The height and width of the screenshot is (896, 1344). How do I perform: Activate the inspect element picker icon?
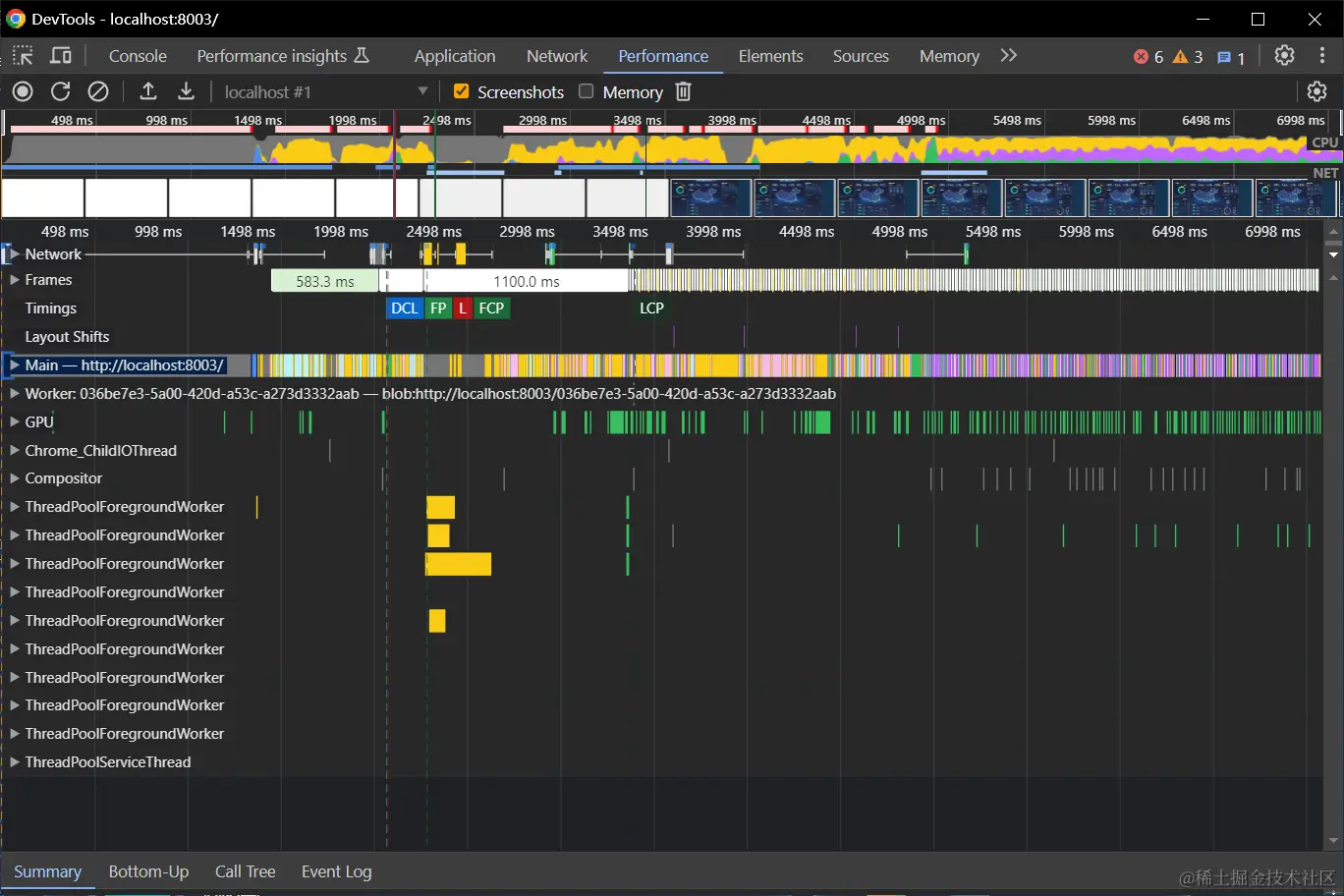(23, 56)
